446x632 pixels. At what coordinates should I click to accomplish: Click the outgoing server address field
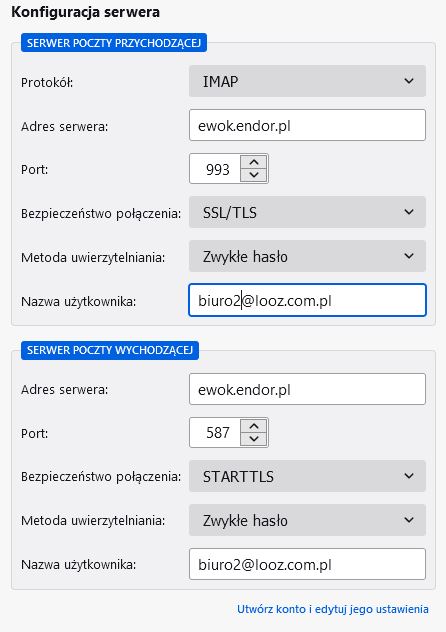pos(307,389)
